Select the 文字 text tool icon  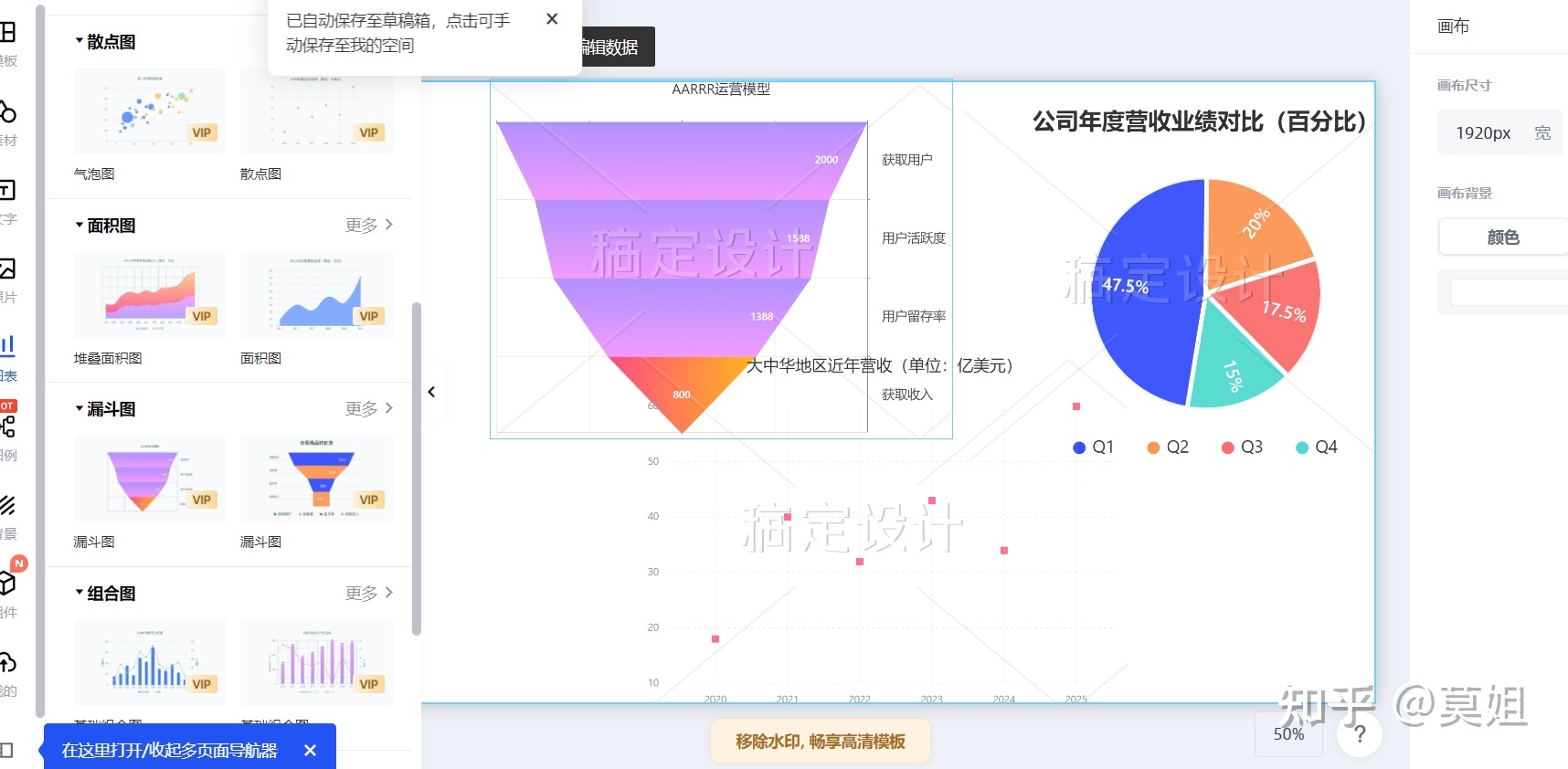[7, 190]
